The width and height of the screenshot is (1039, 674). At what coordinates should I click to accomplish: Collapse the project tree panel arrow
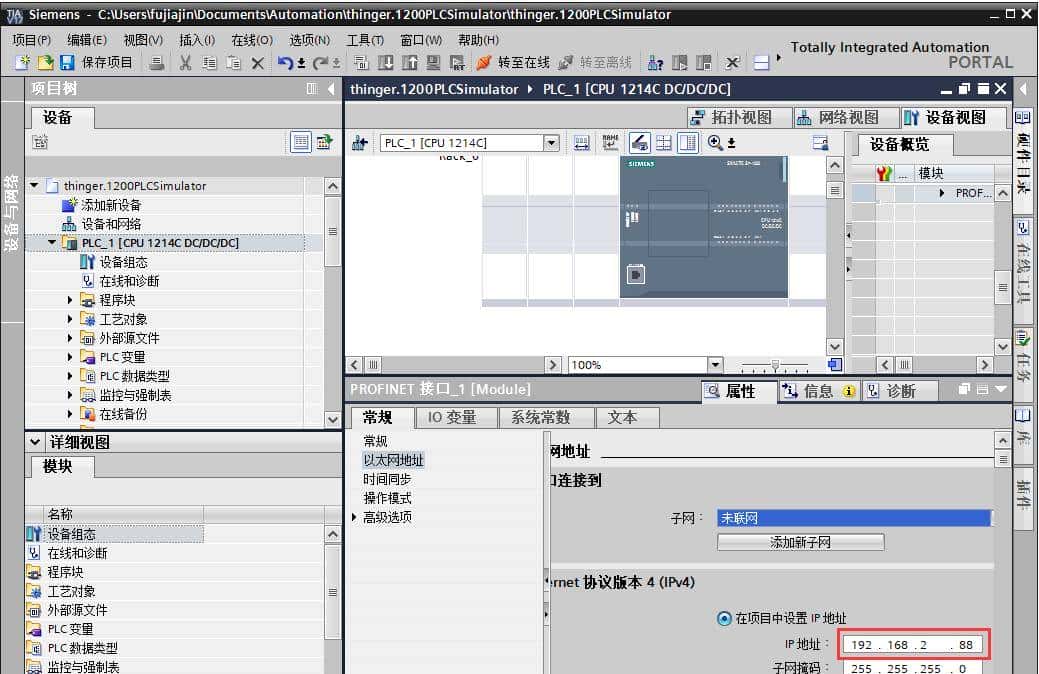[331, 89]
